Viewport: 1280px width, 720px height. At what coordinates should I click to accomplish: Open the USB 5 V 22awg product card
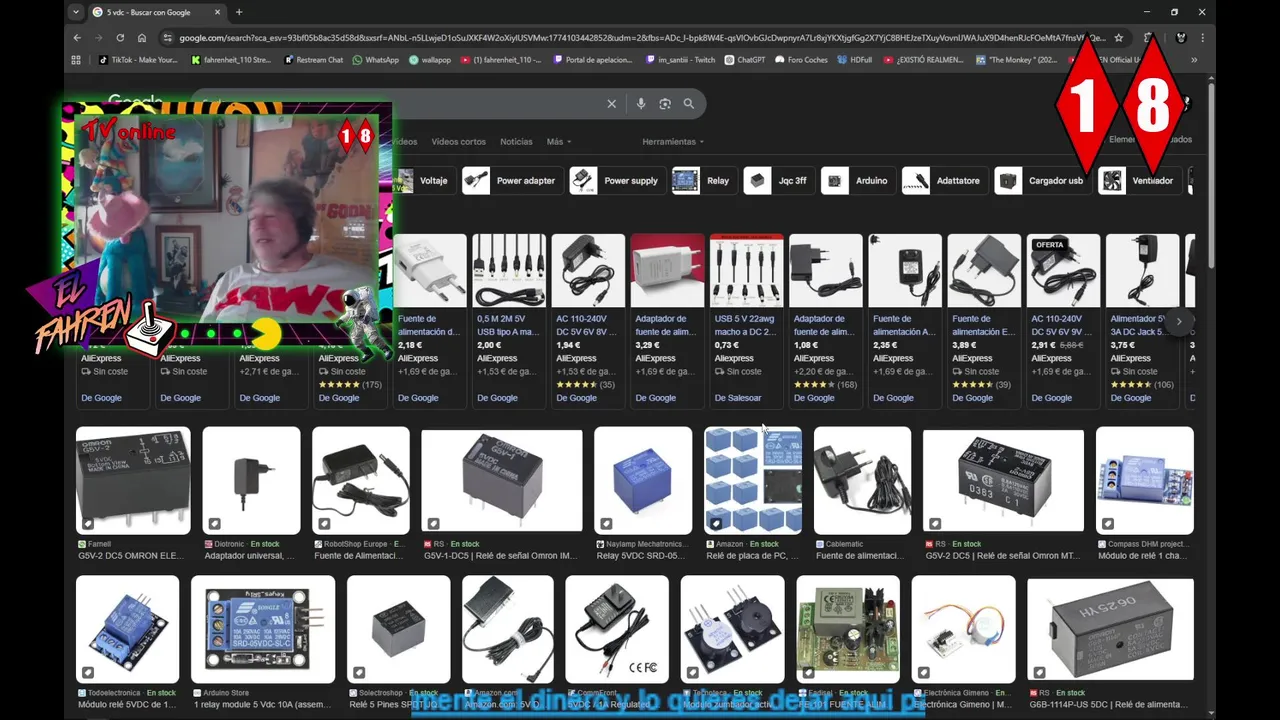pos(746,320)
